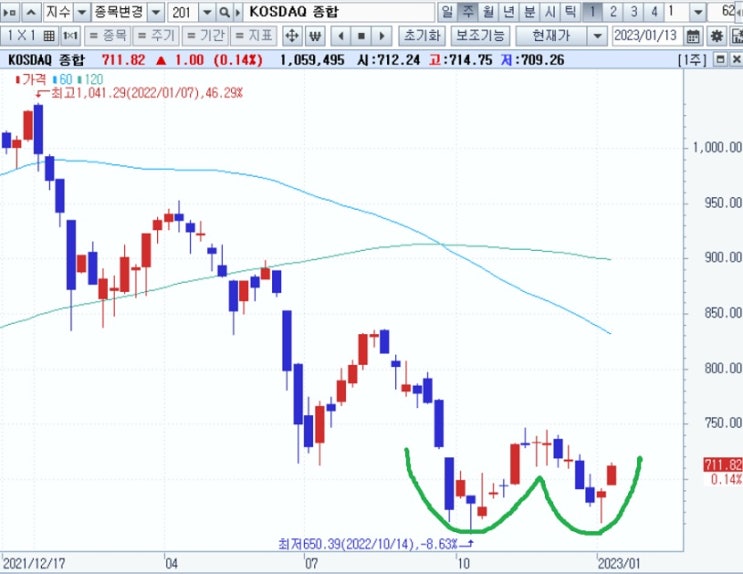The width and height of the screenshot is (743, 574).
Task: Click the 가격 legend item
Action: click(x=31, y=79)
